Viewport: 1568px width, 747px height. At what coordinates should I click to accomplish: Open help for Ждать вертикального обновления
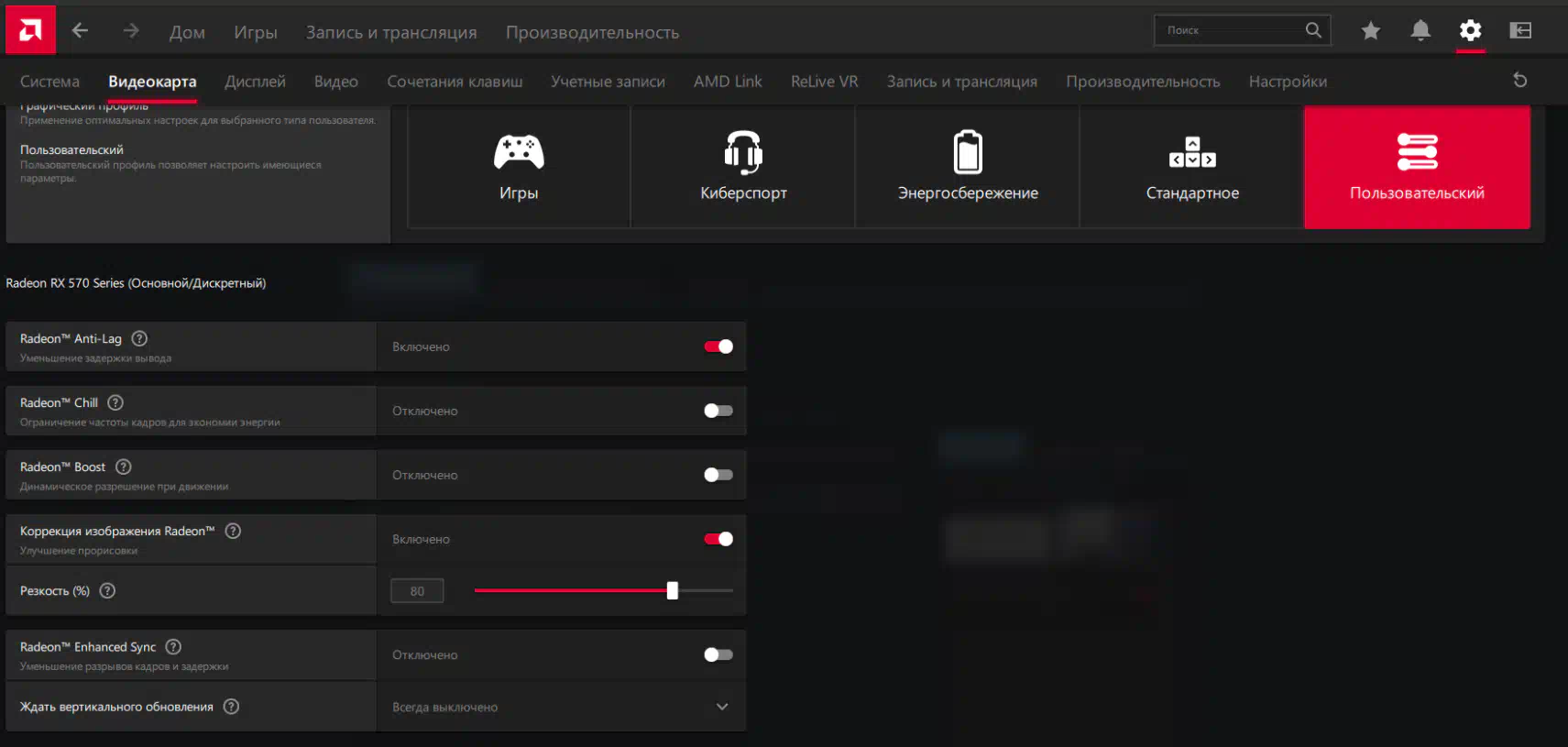click(x=231, y=706)
